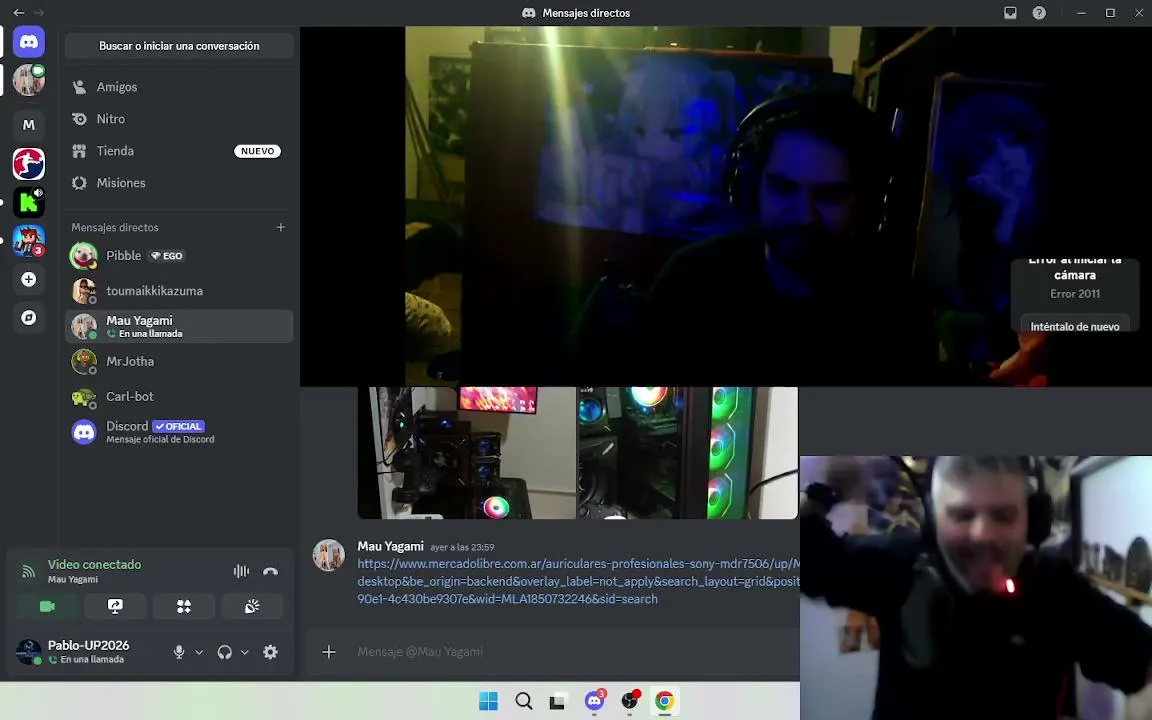
Task: Open Mau Yagami conversation in list
Action: pyautogui.click(x=179, y=326)
